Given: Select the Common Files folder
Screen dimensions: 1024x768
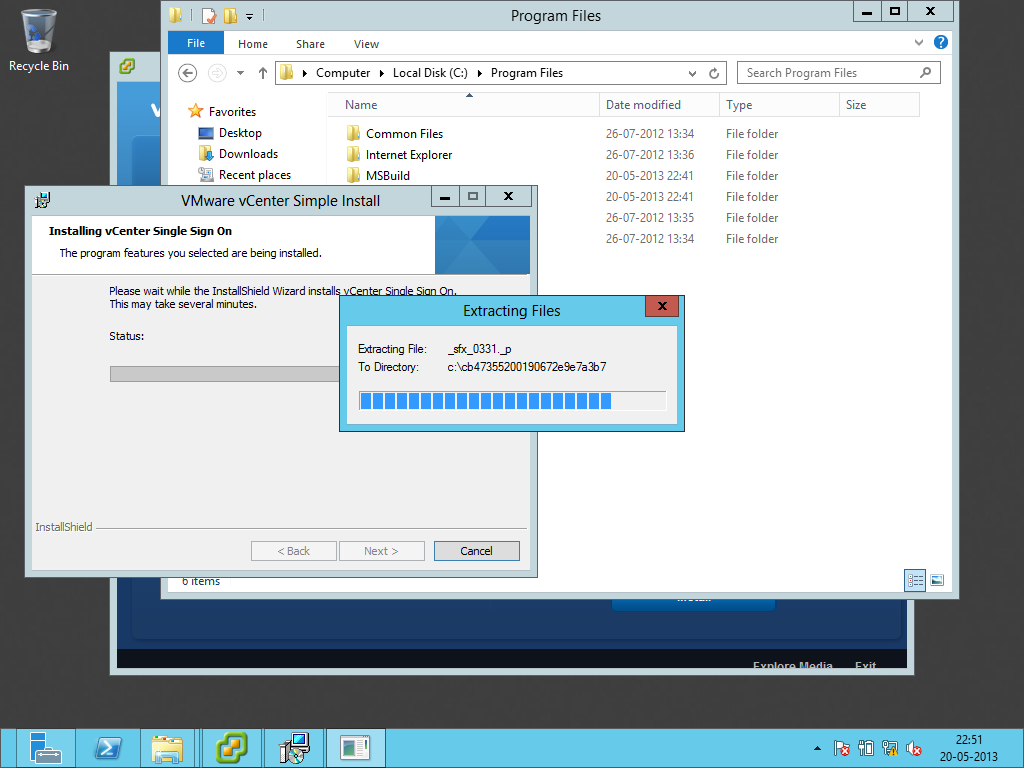Looking at the screenshot, I should [x=404, y=134].
